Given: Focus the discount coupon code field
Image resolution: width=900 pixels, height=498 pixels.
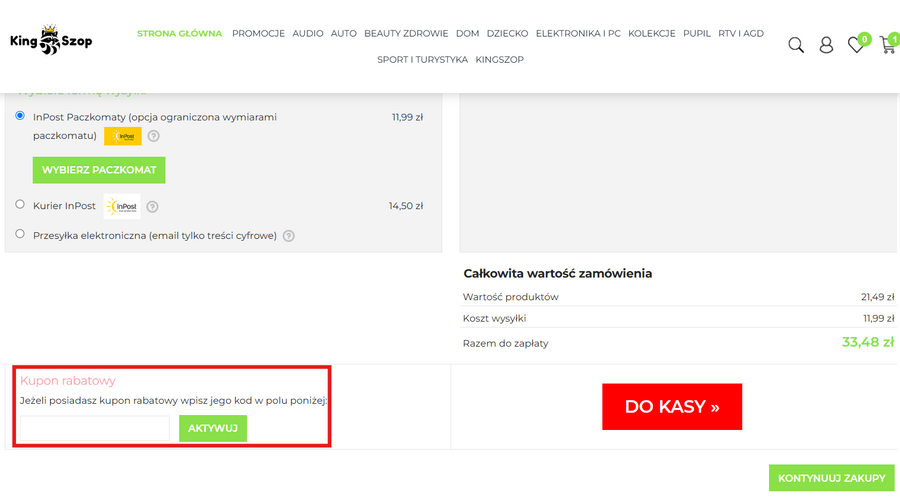Looking at the screenshot, I should [x=95, y=428].
